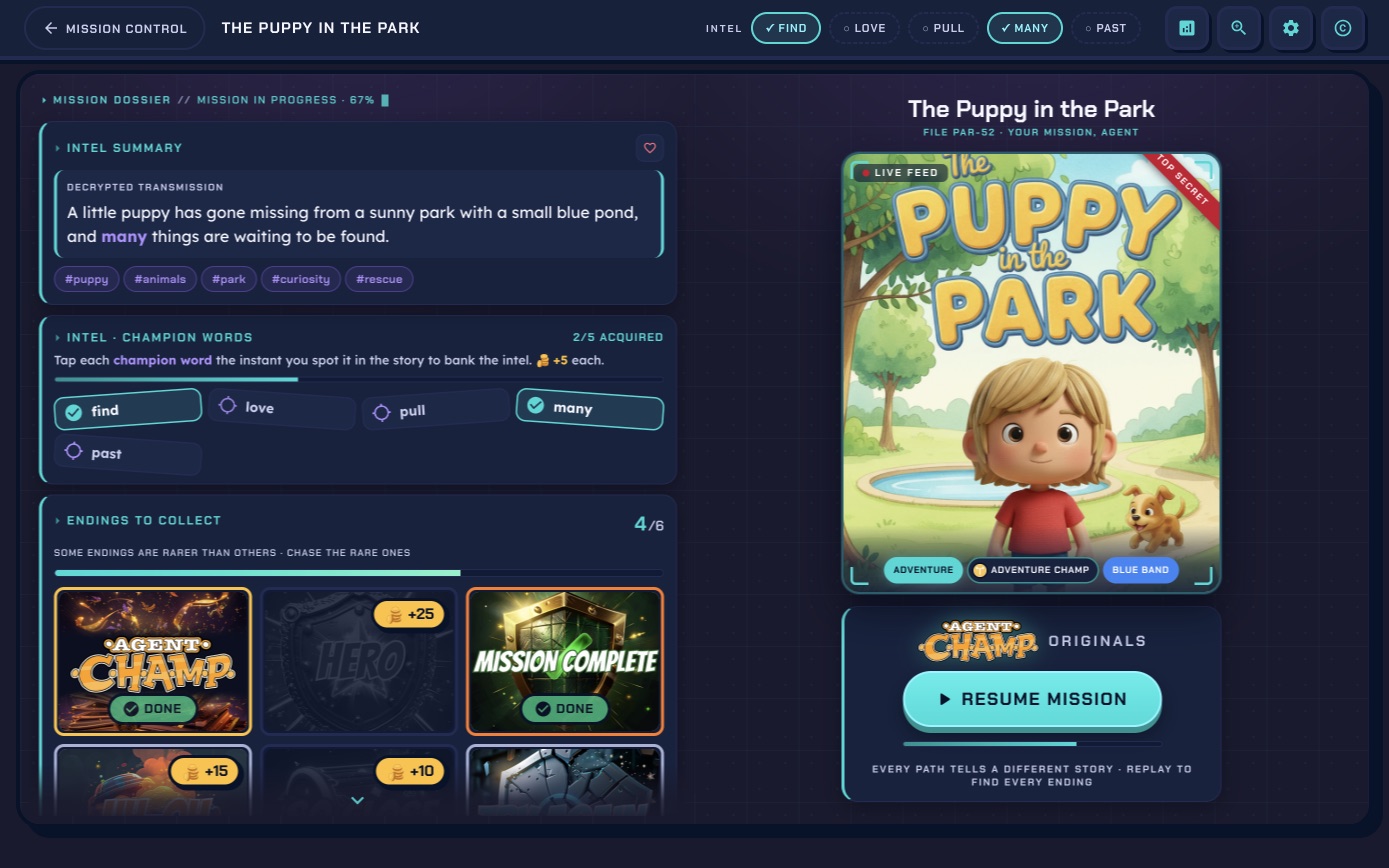Click the Adventure badge on the cover

point(923,570)
